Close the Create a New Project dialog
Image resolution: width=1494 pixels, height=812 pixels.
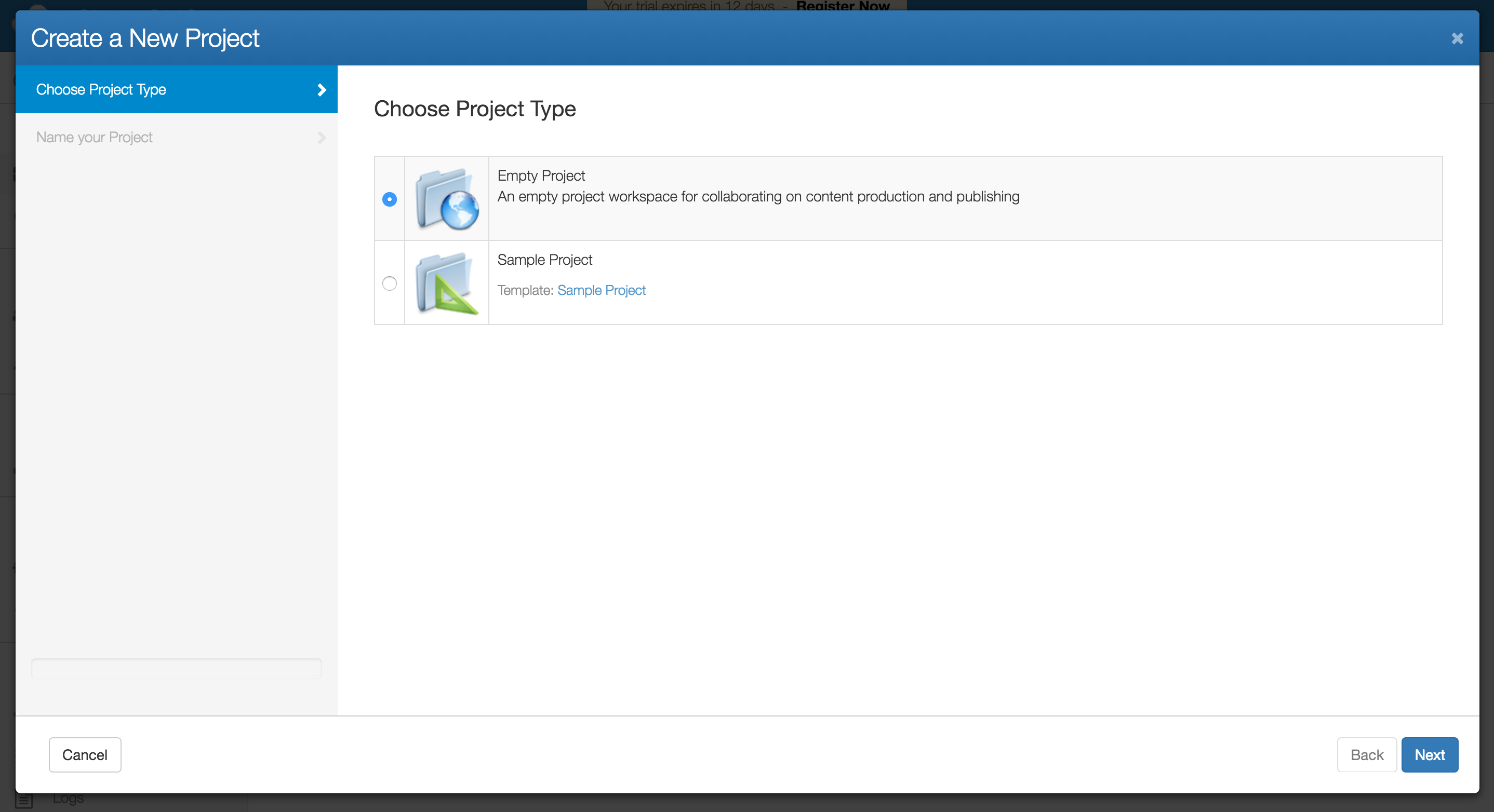[1457, 39]
